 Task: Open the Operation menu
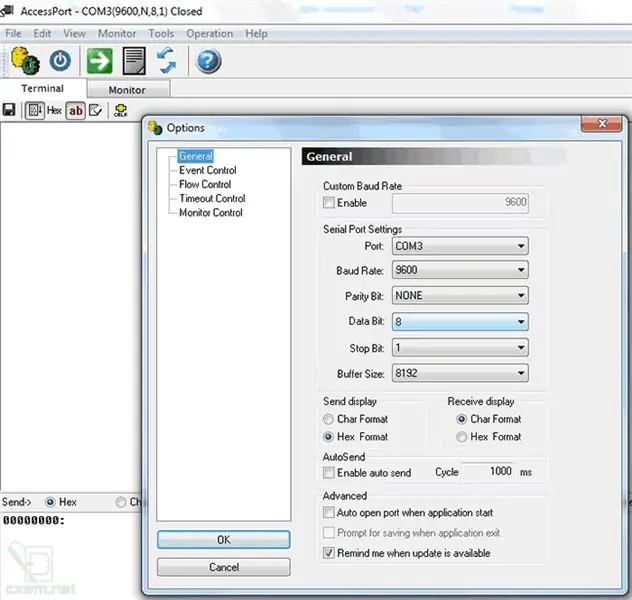[x=210, y=33]
